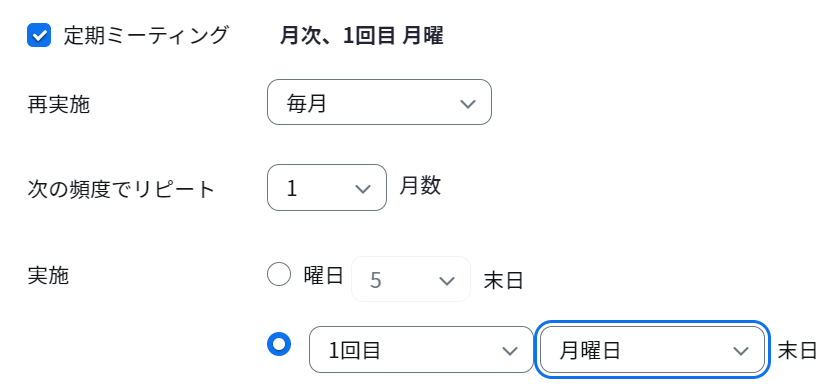The width and height of the screenshot is (828, 391).
Task: Click chevron arrow beside 月数 label
Action: pyautogui.click(x=363, y=189)
